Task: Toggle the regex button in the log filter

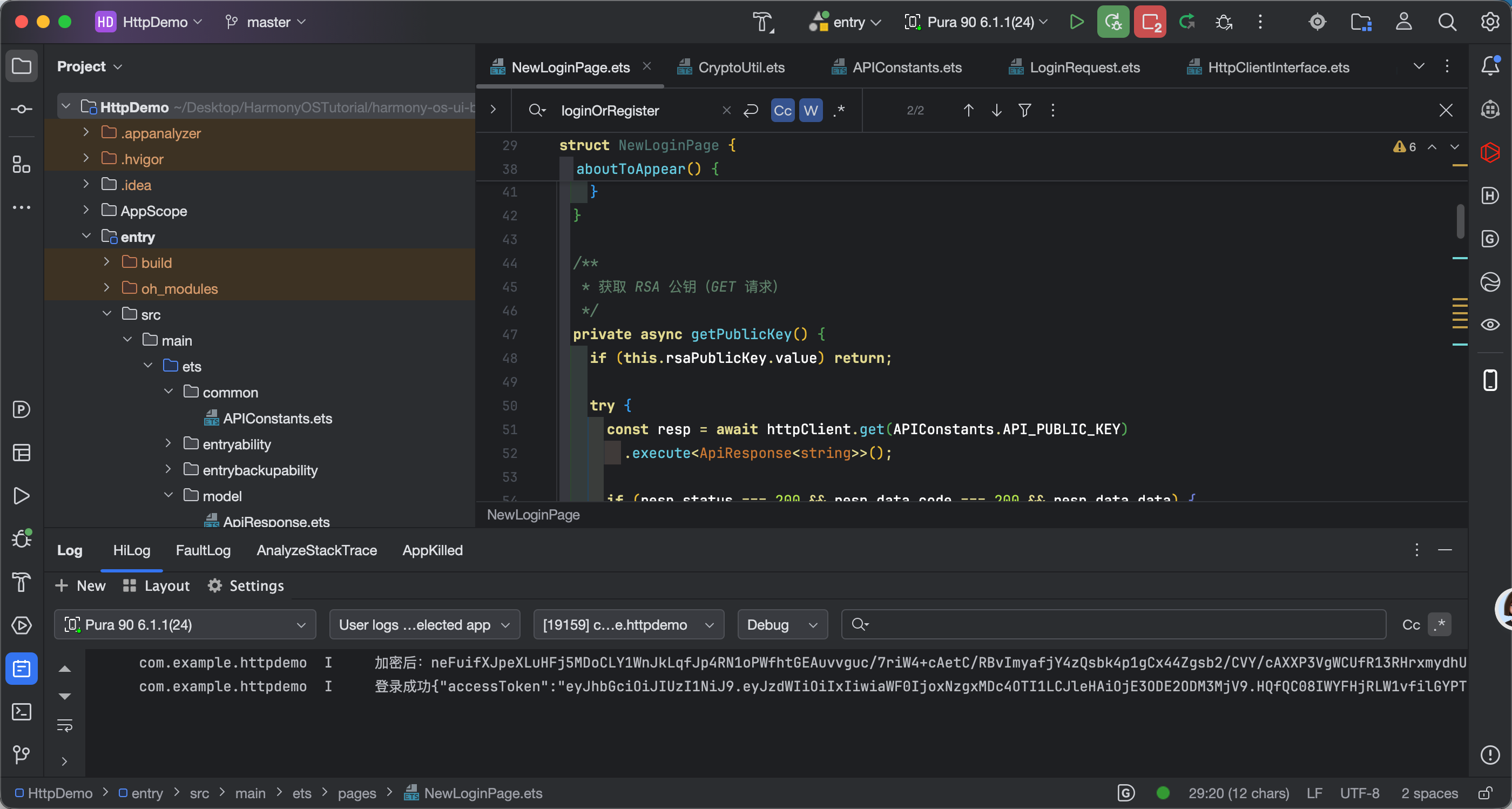Action: 1439,625
